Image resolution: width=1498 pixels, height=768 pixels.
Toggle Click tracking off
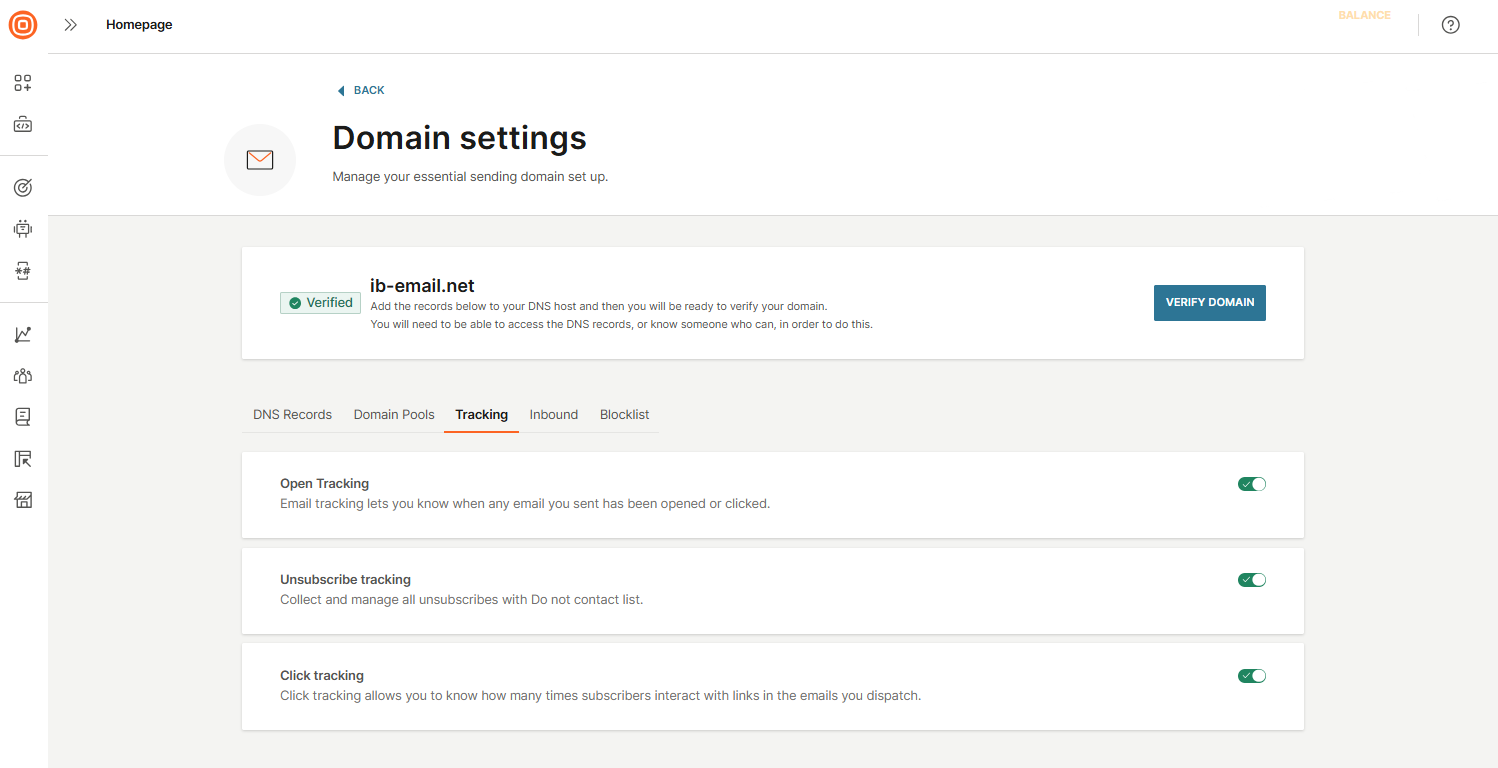(1252, 676)
